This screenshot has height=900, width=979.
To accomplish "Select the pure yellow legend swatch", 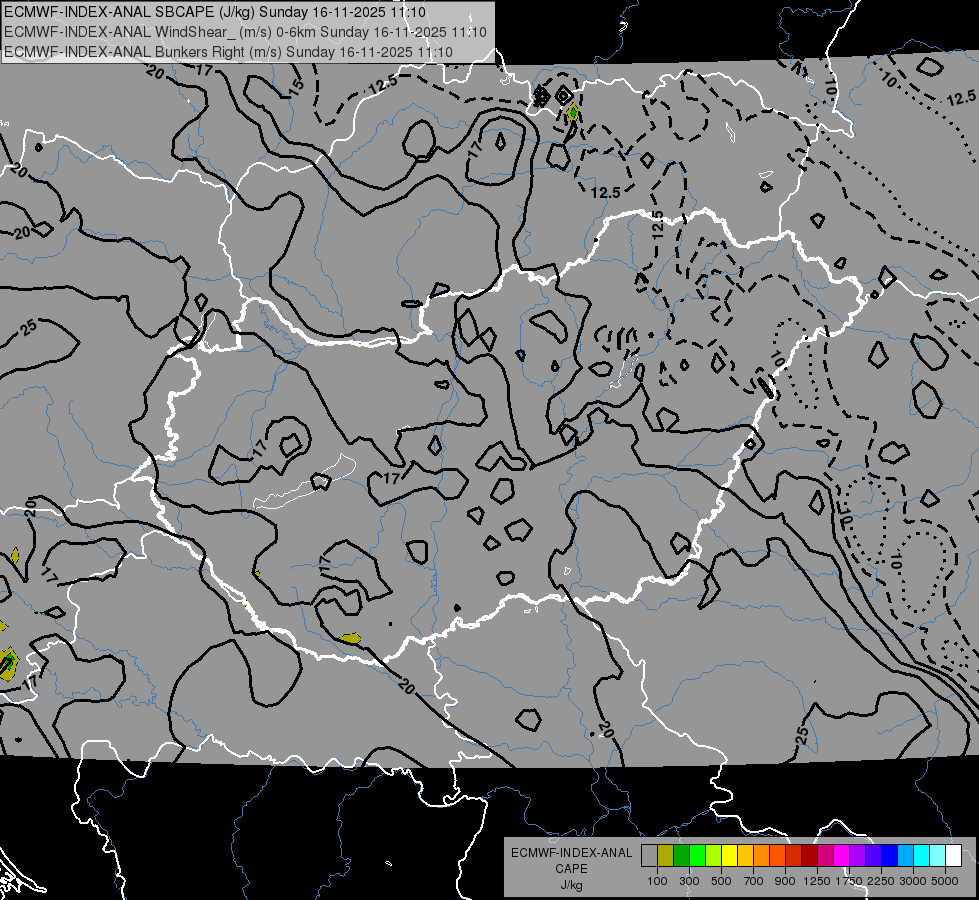I will click(x=729, y=856).
